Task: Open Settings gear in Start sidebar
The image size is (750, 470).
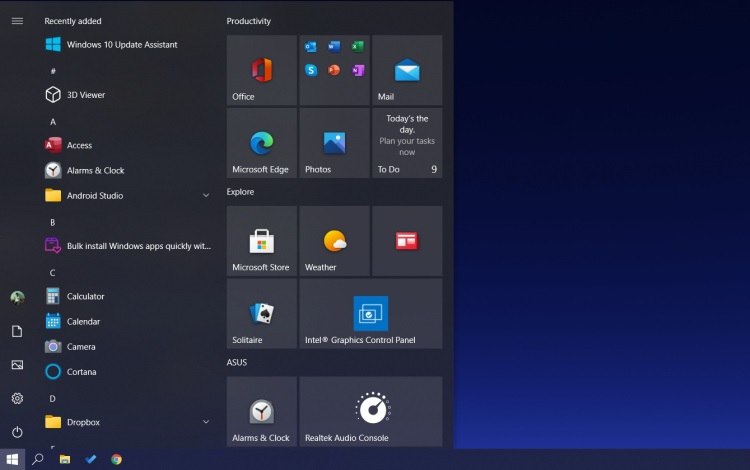Action: (17, 398)
